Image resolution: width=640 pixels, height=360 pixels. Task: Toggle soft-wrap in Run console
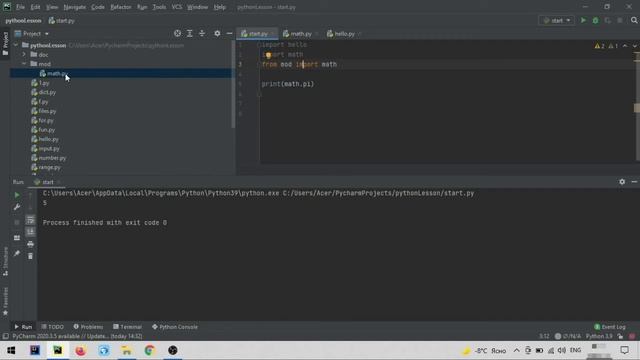click(x=30, y=220)
